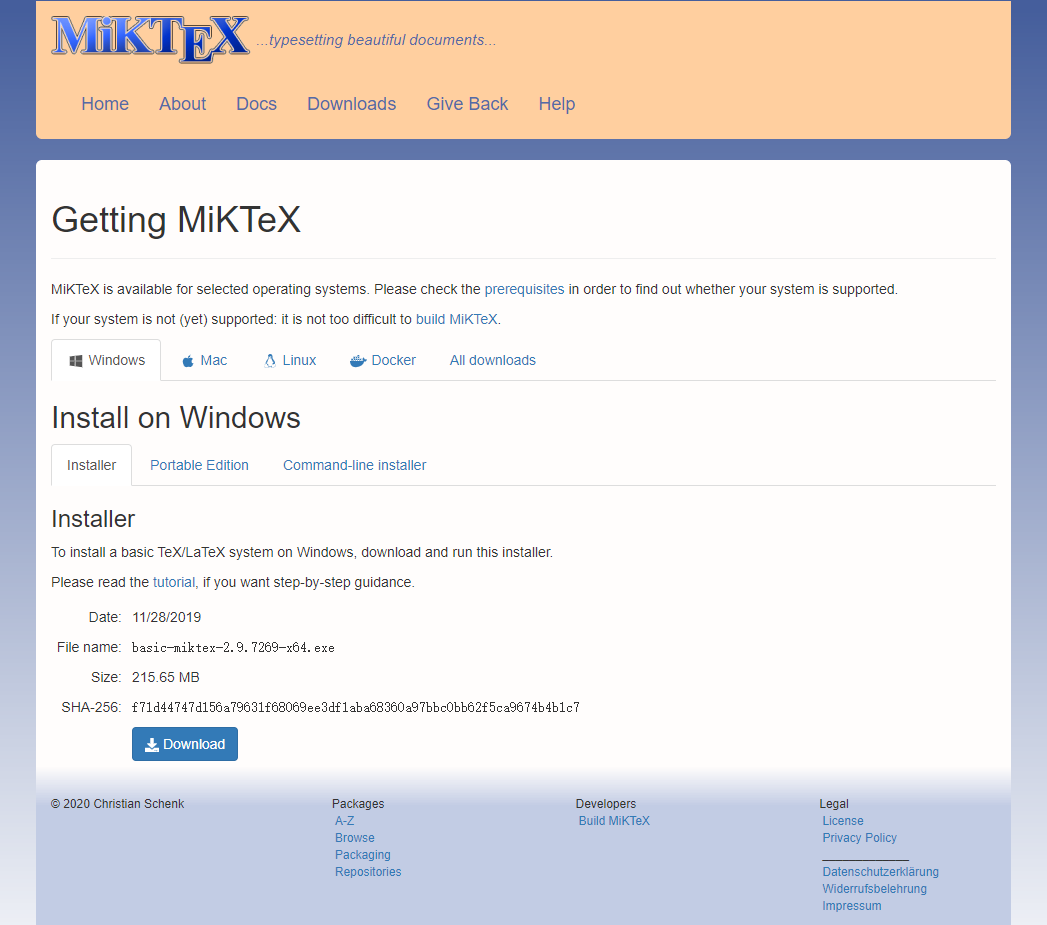This screenshot has height=925, width=1047.
Task: Open the tutorial link
Action: point(174,582)
